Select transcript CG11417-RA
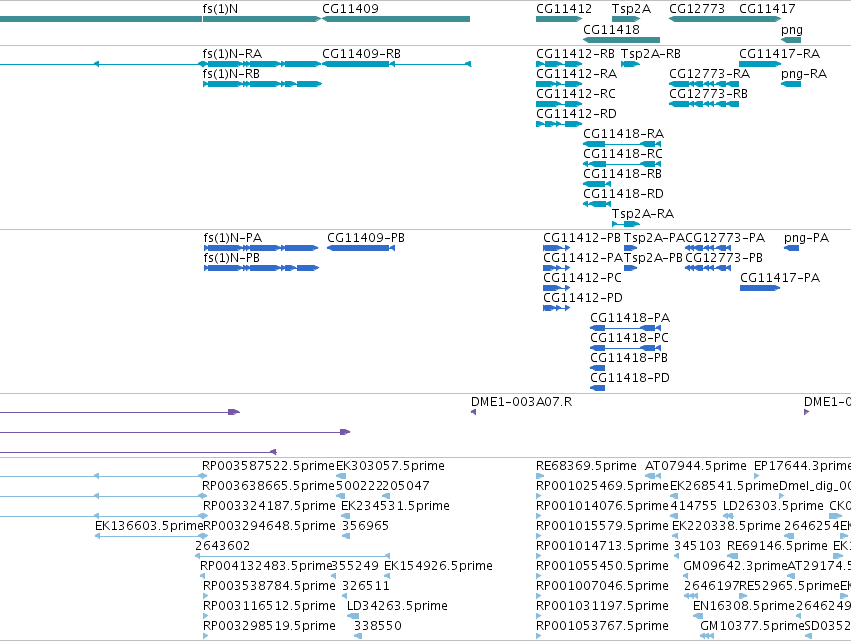851x641 pixels. (760, 64)
